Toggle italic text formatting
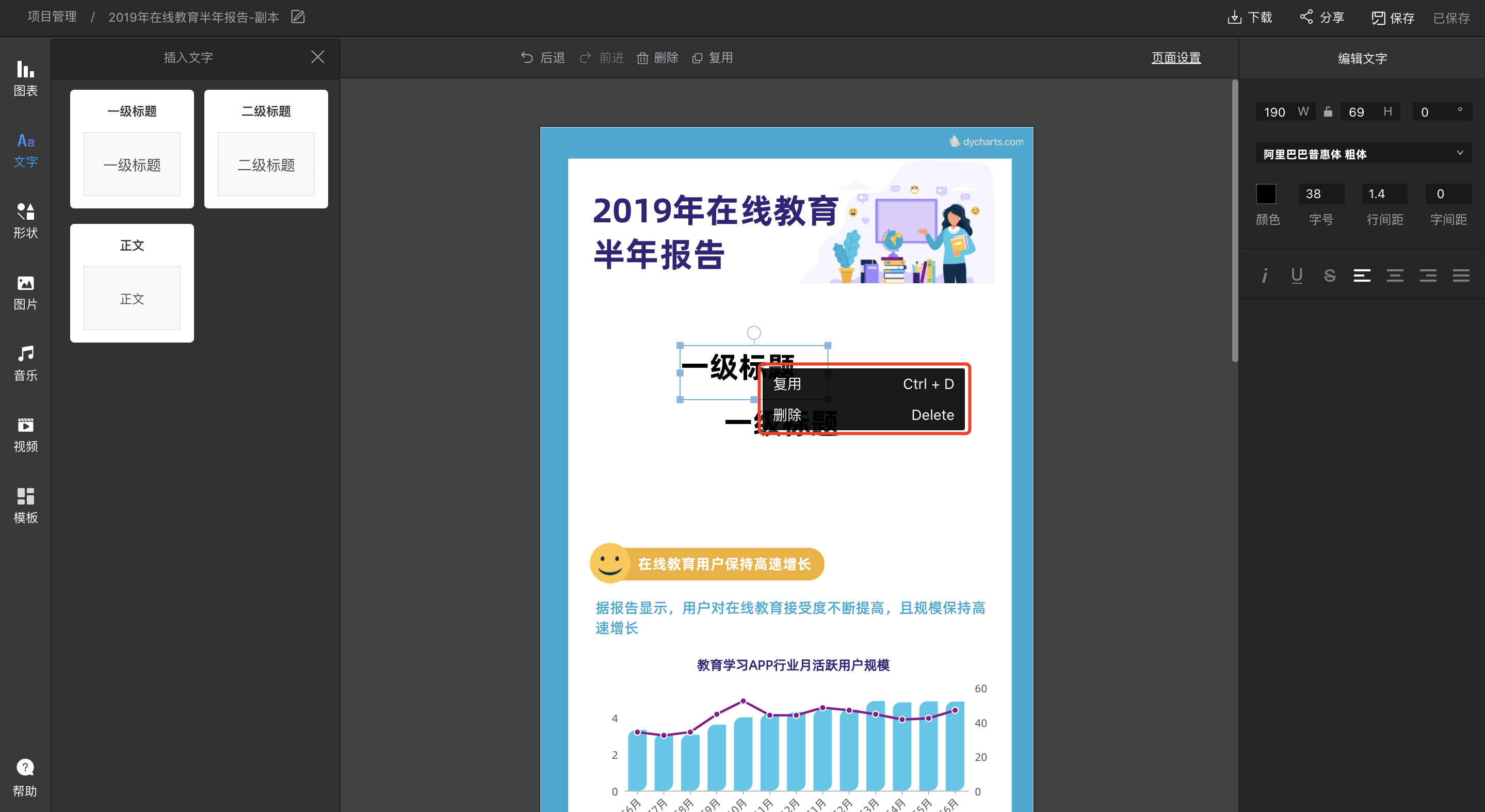 pos(1264,275)
